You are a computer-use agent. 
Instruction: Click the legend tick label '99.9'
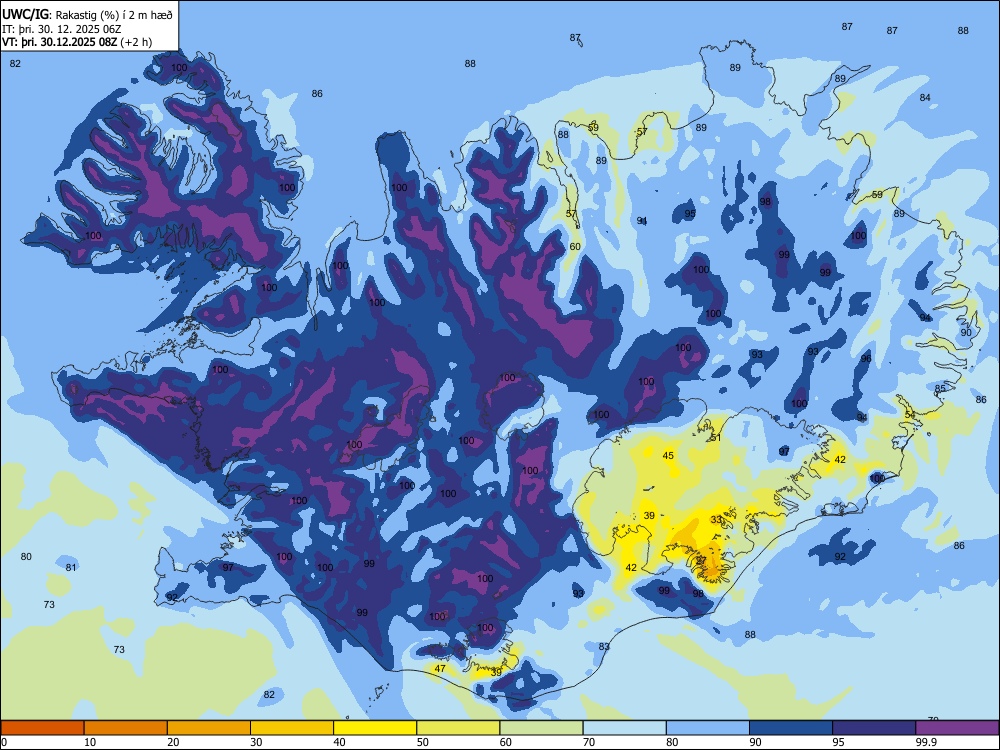click(925, 742)
